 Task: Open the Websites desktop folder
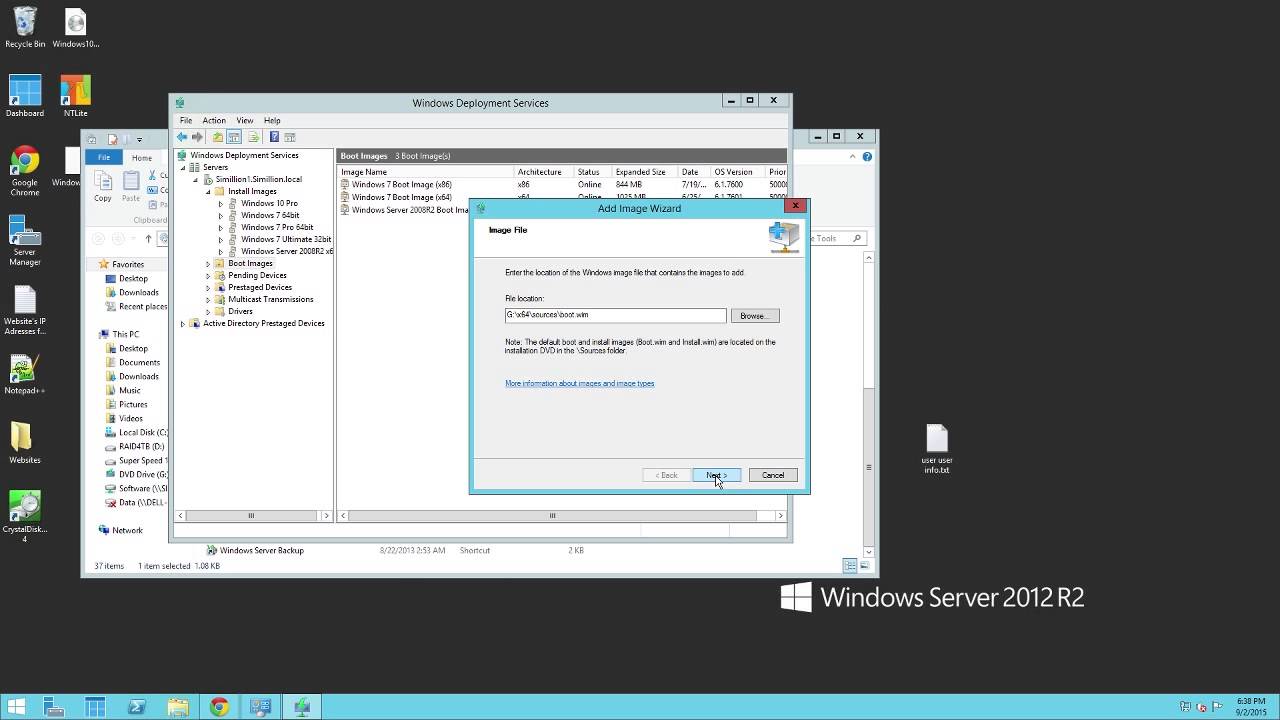tap(25, 443)
